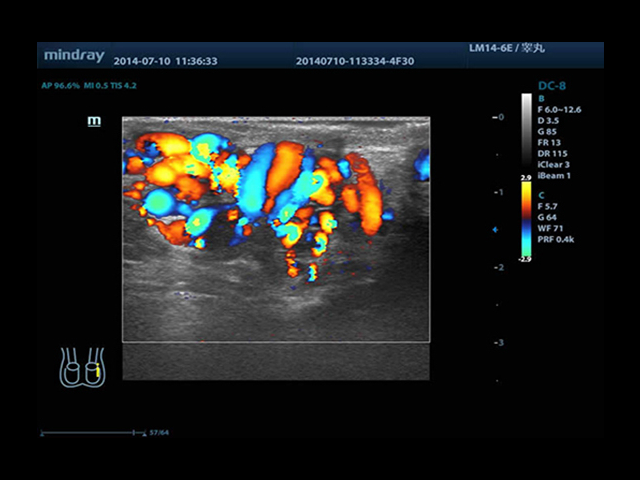Click the color Doppler ROI box bottom edge
The image size is (640, 480).
[x=276, y=342]
